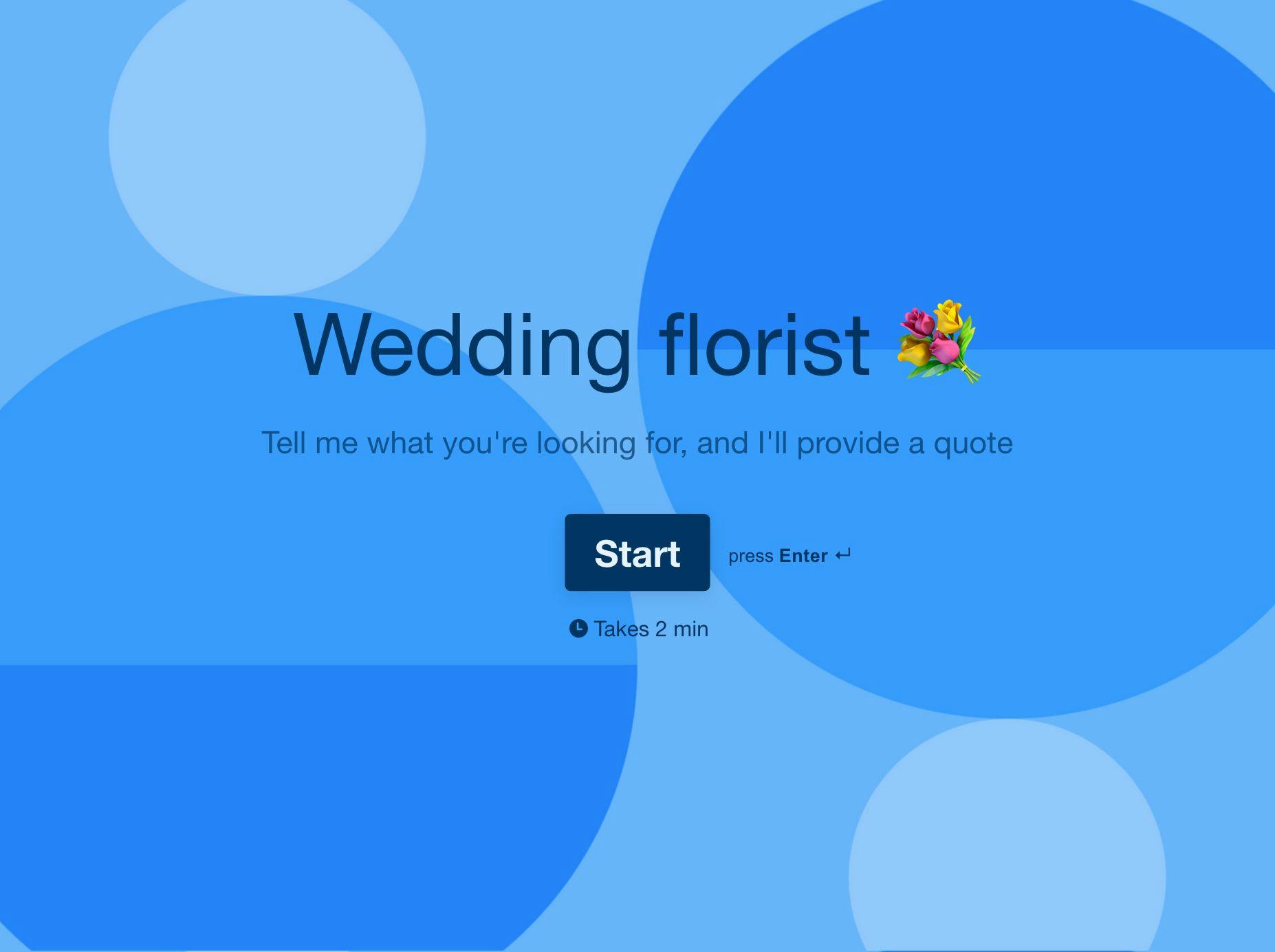
Task: Click the Takes 2 min label
Action: (x=651, y=629)
